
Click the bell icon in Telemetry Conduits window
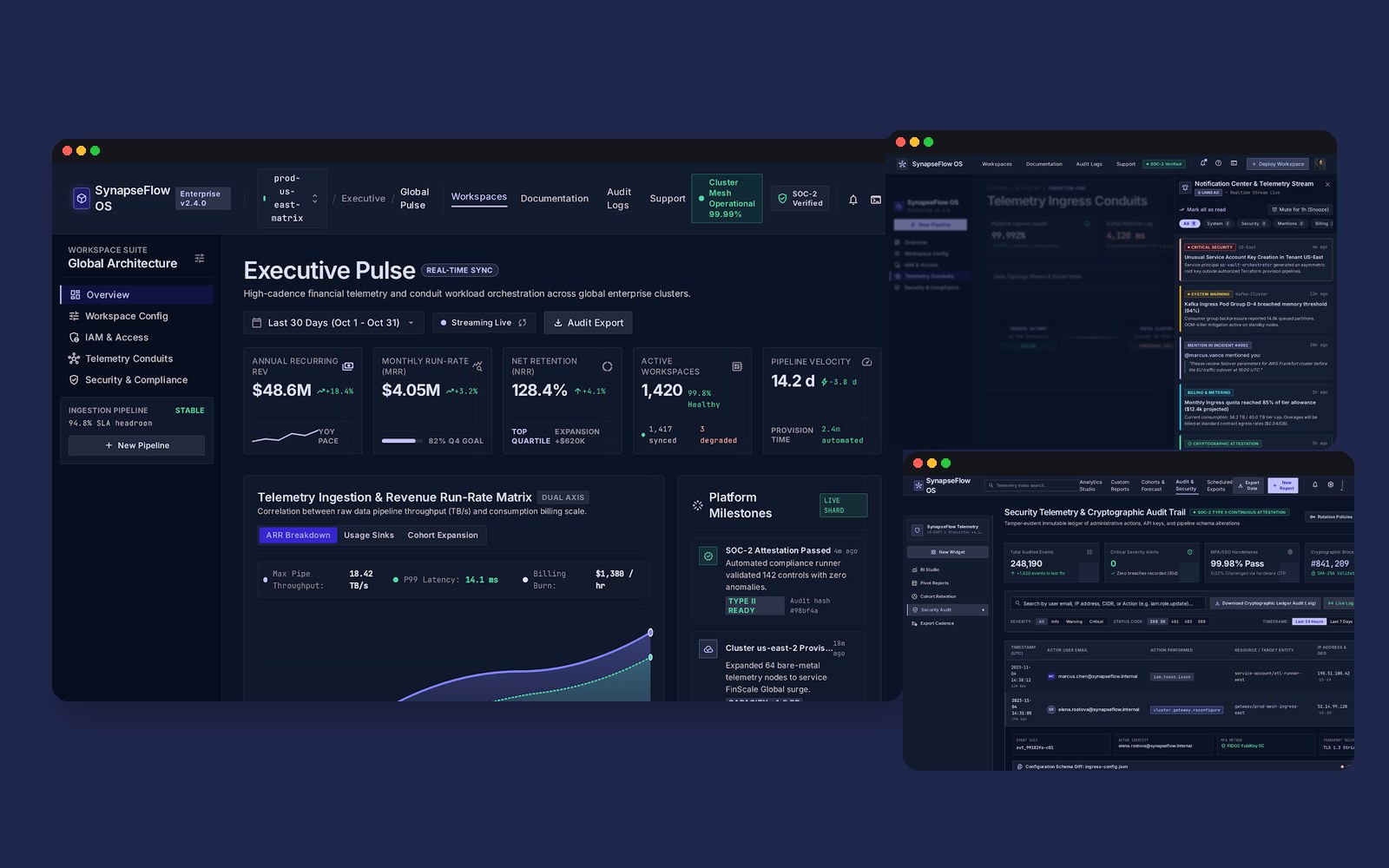point(1202,162)
